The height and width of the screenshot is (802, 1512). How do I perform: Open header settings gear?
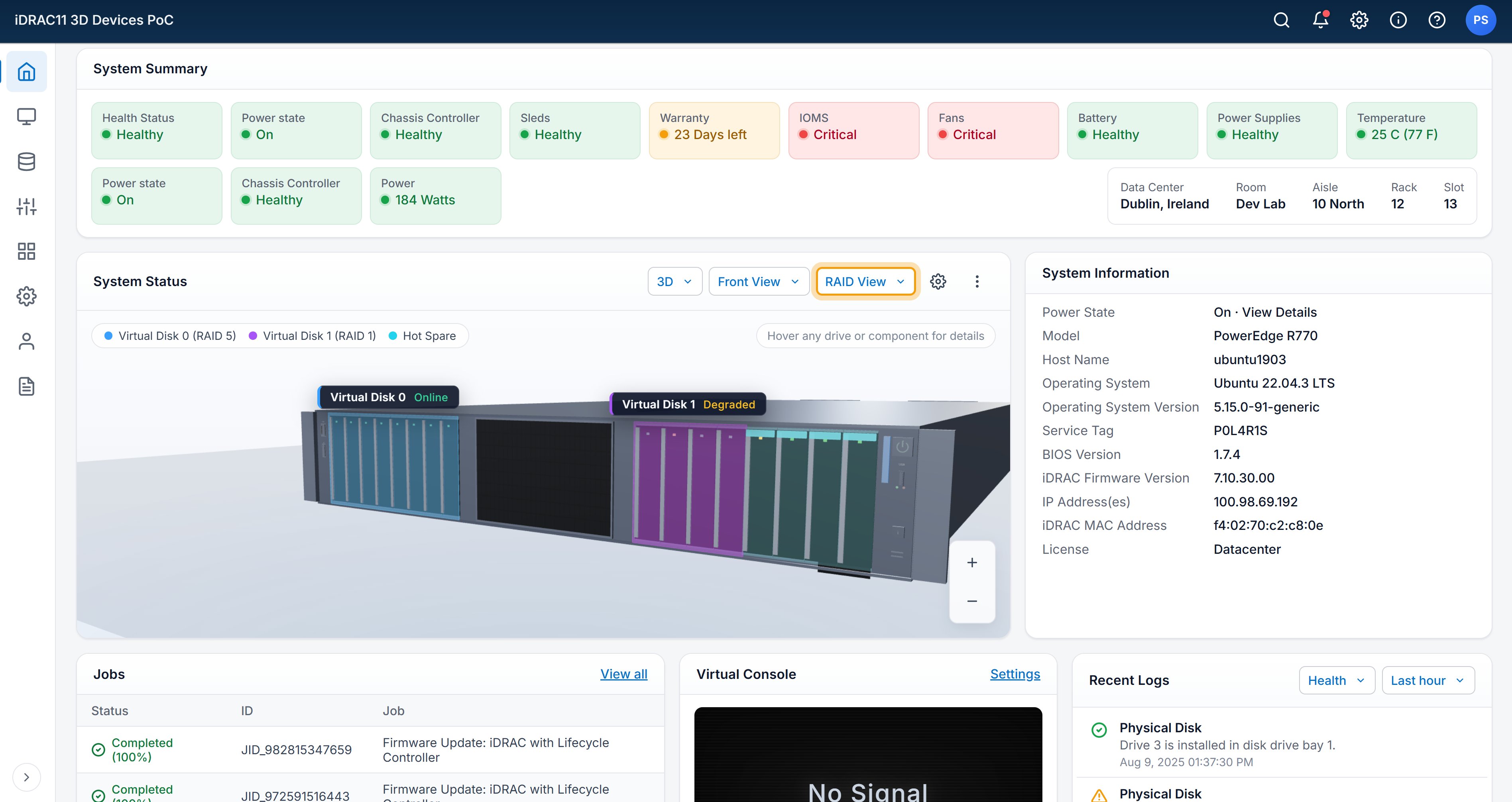(x=1359, y=21)
